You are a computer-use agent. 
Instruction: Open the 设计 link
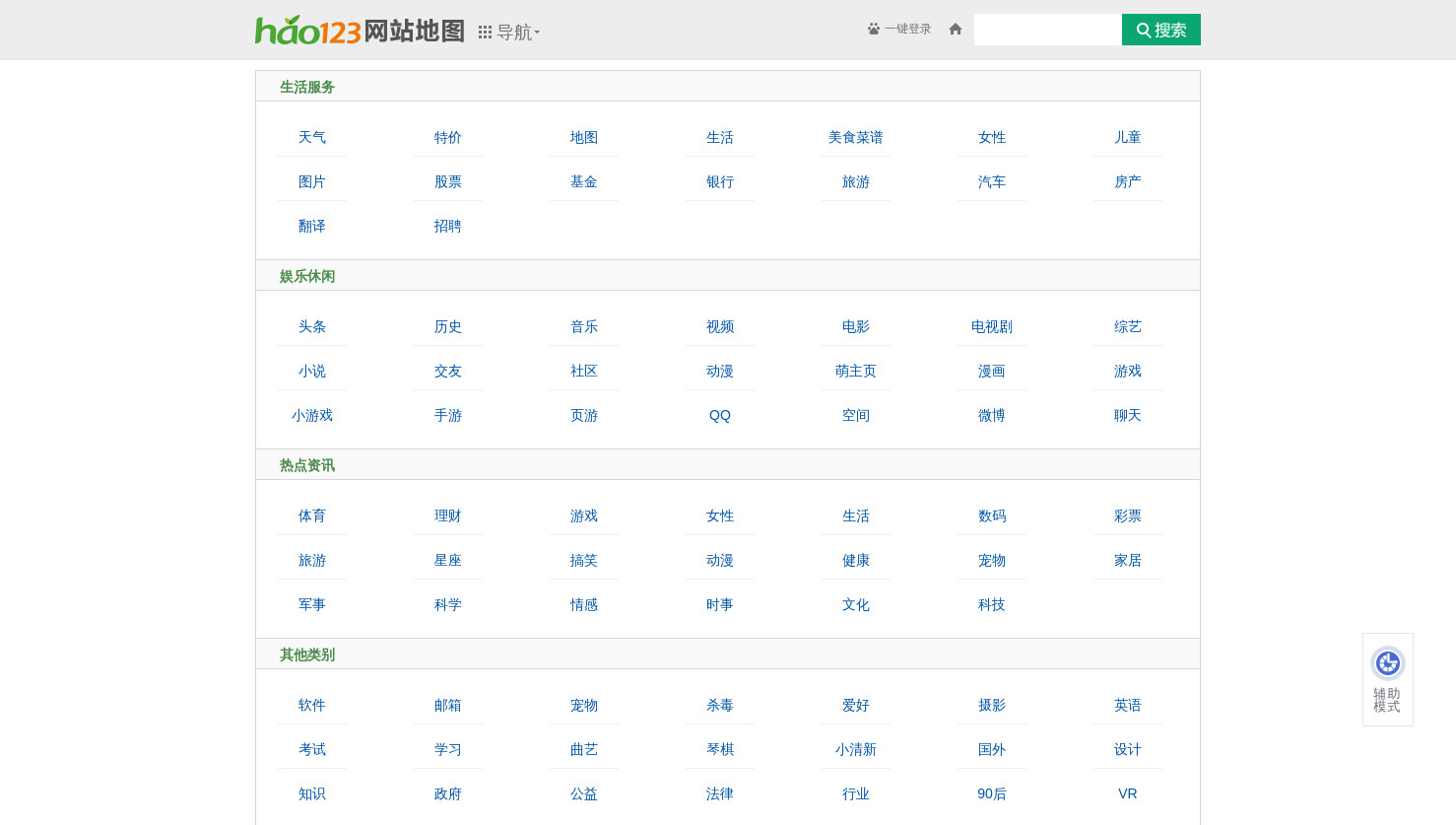click(1128, 749)
